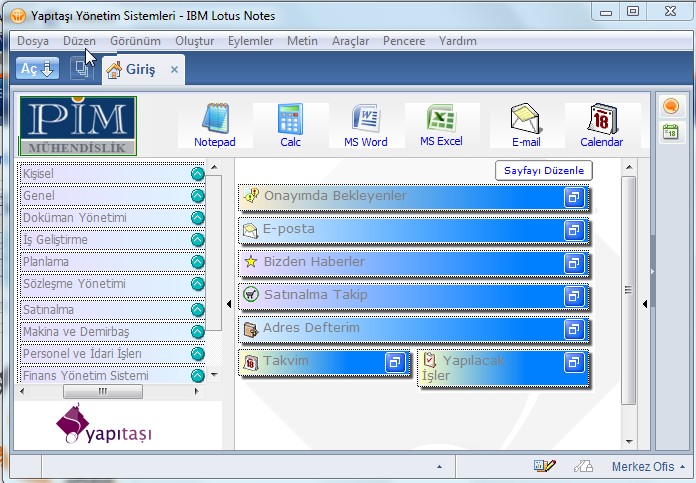Open the Notepad shortcut icon

click(x=214, y=119)
